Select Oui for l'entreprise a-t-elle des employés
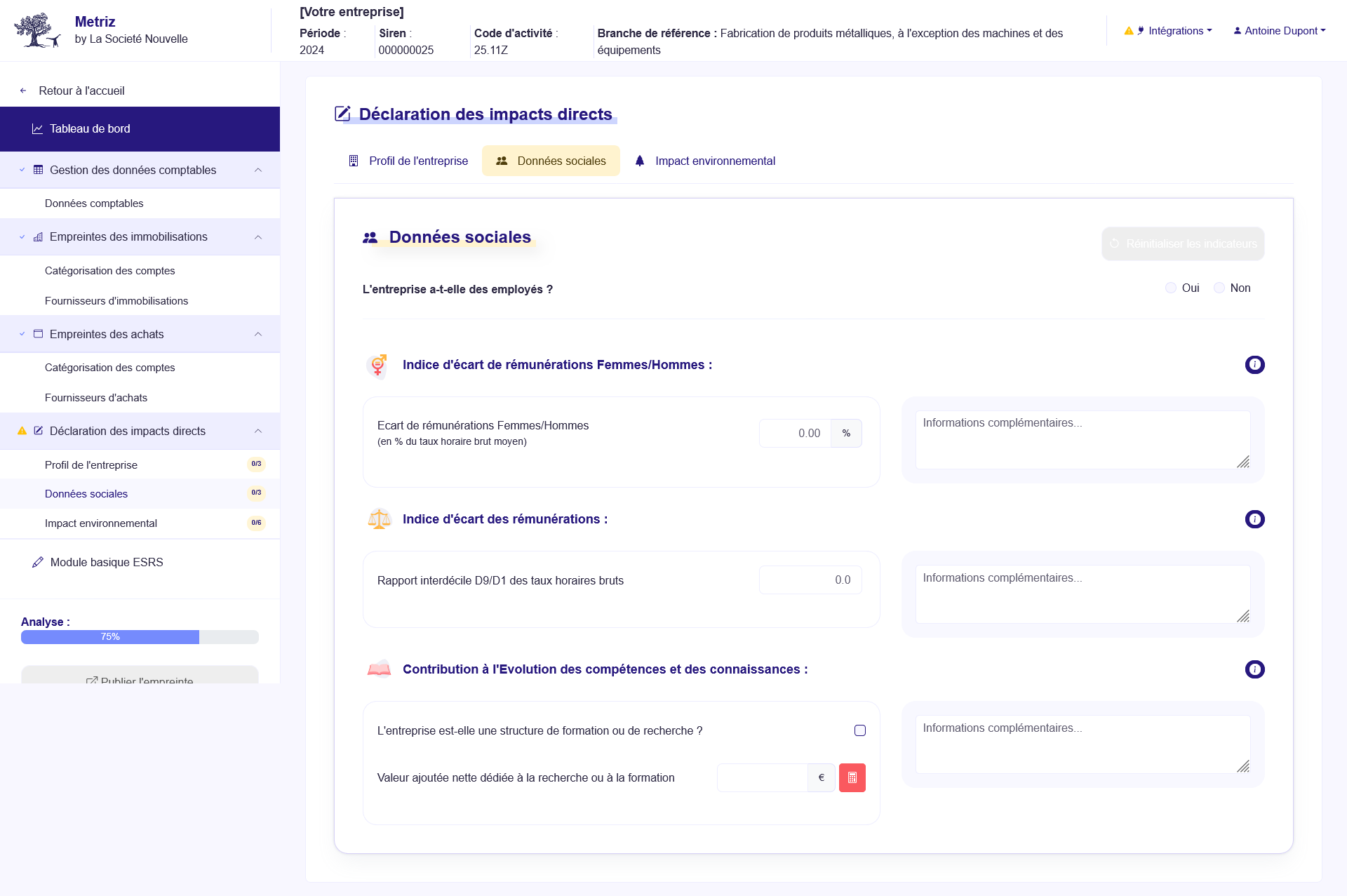Viewport: 1347px width, 896px height. [1170, 288]
